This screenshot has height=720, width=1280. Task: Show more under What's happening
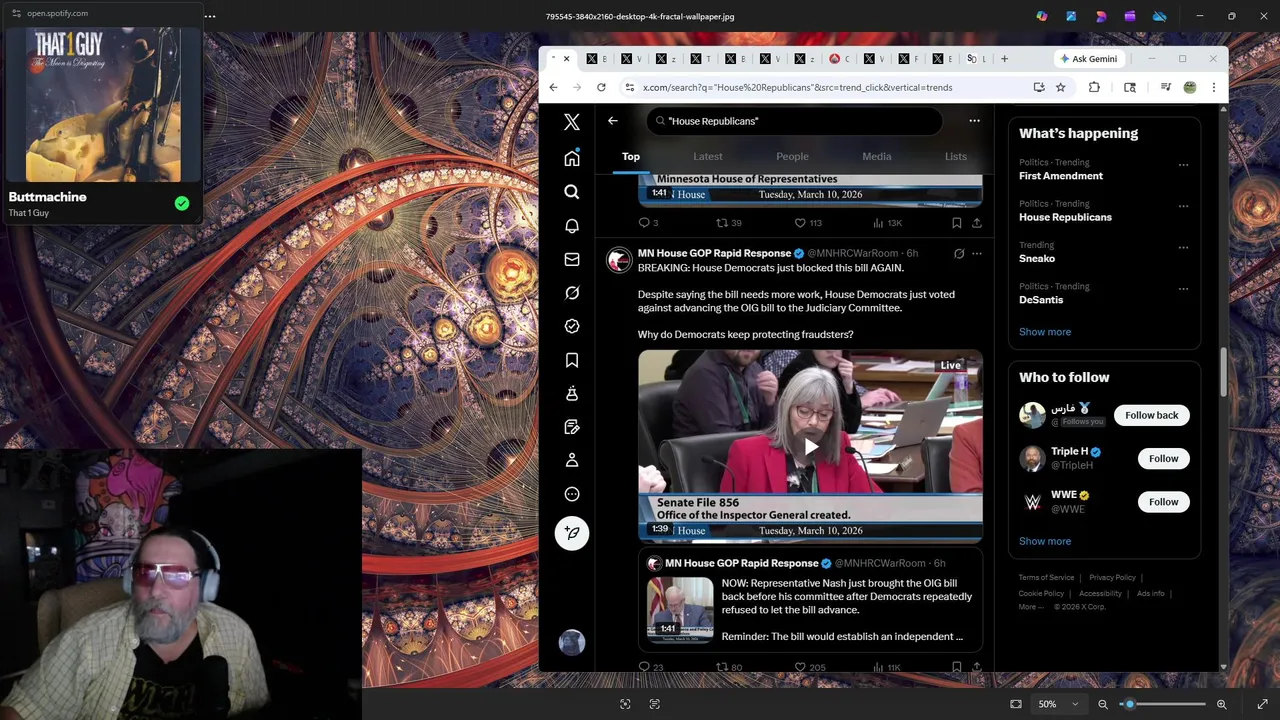pyautogui.click(x=1045, y=332)
